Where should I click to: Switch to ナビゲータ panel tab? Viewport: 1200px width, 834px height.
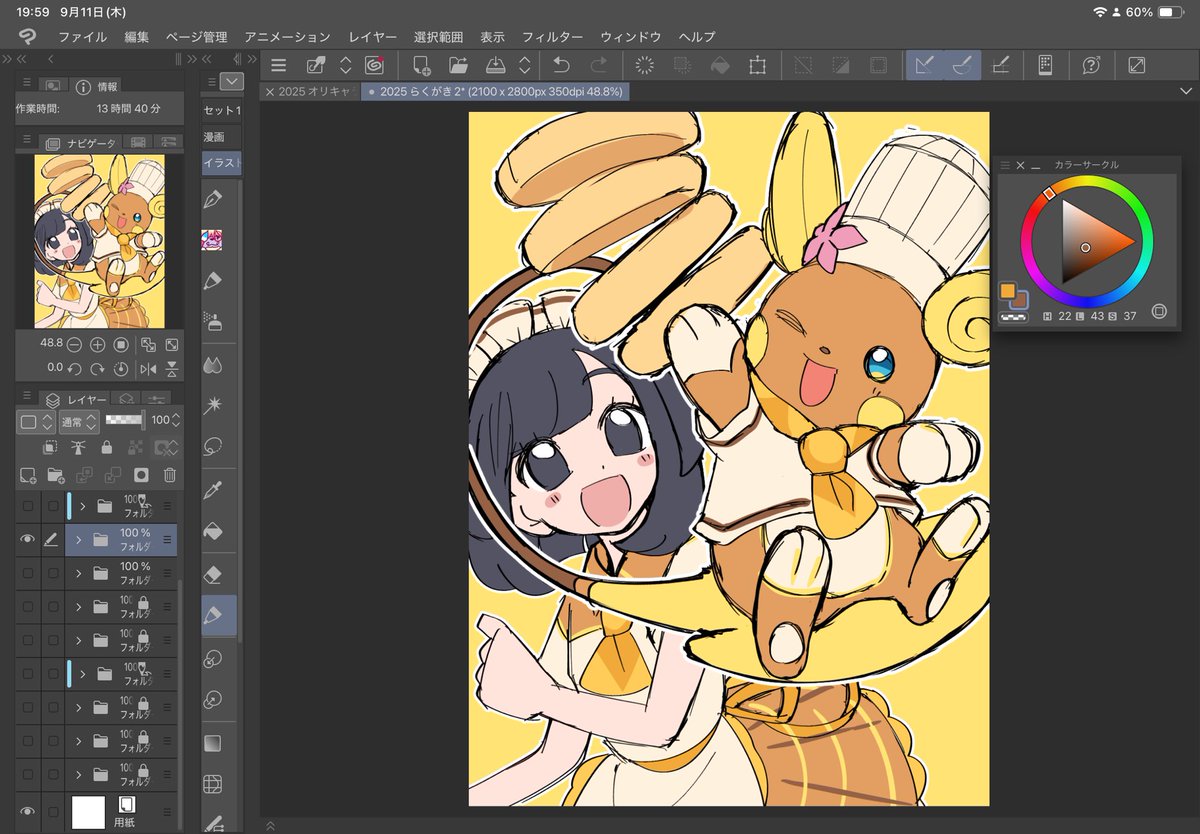81,143
